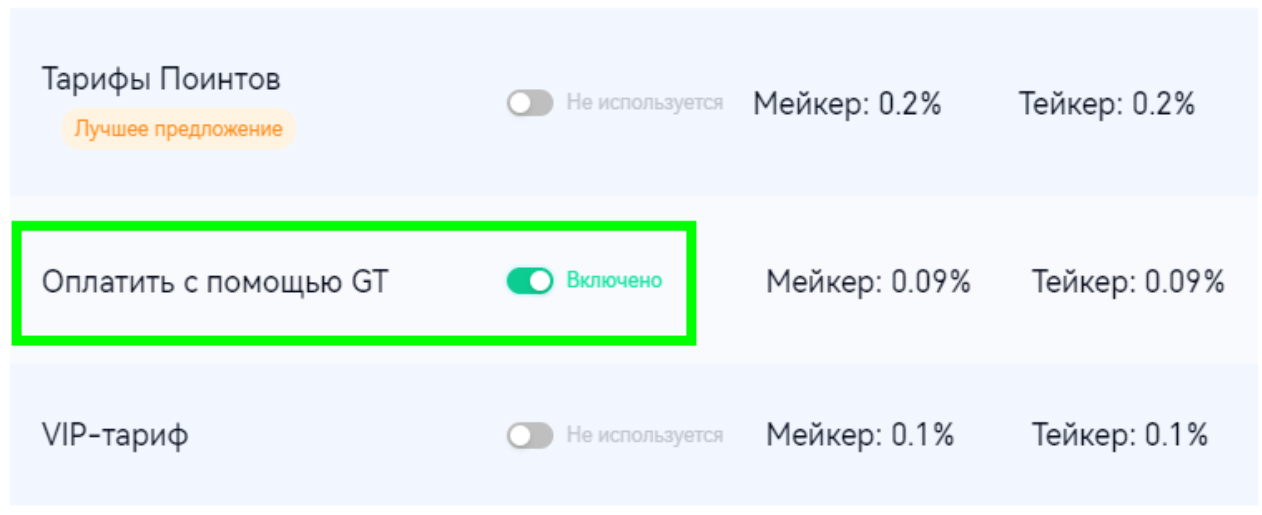Disable the Оплатить с помощью GT toggle
This screenshot has width=1262, height=515.
point(529,281)
